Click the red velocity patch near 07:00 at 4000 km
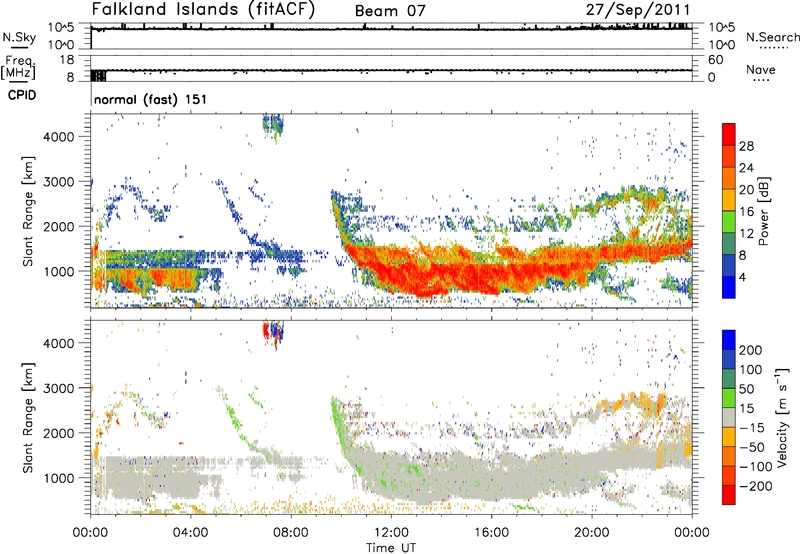Screen dimensions: 800x554 (266, 331)
